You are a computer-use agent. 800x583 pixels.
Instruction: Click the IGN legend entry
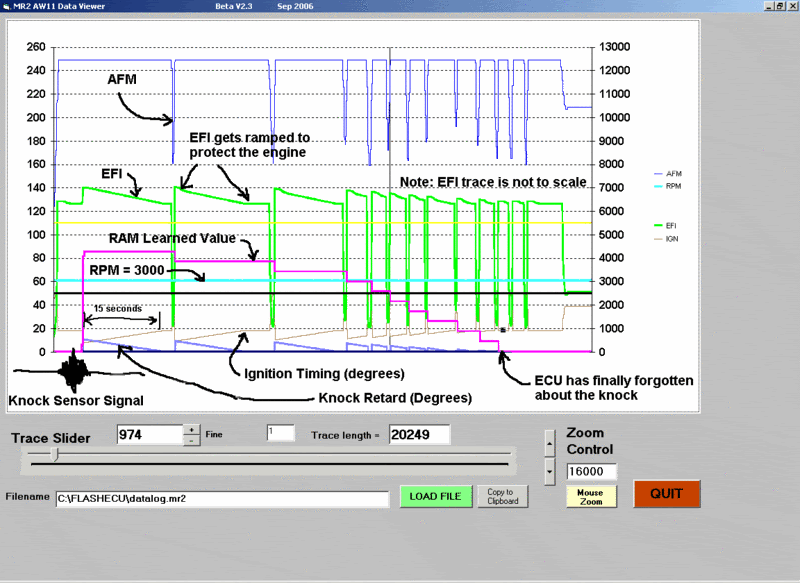coord(666,239)
